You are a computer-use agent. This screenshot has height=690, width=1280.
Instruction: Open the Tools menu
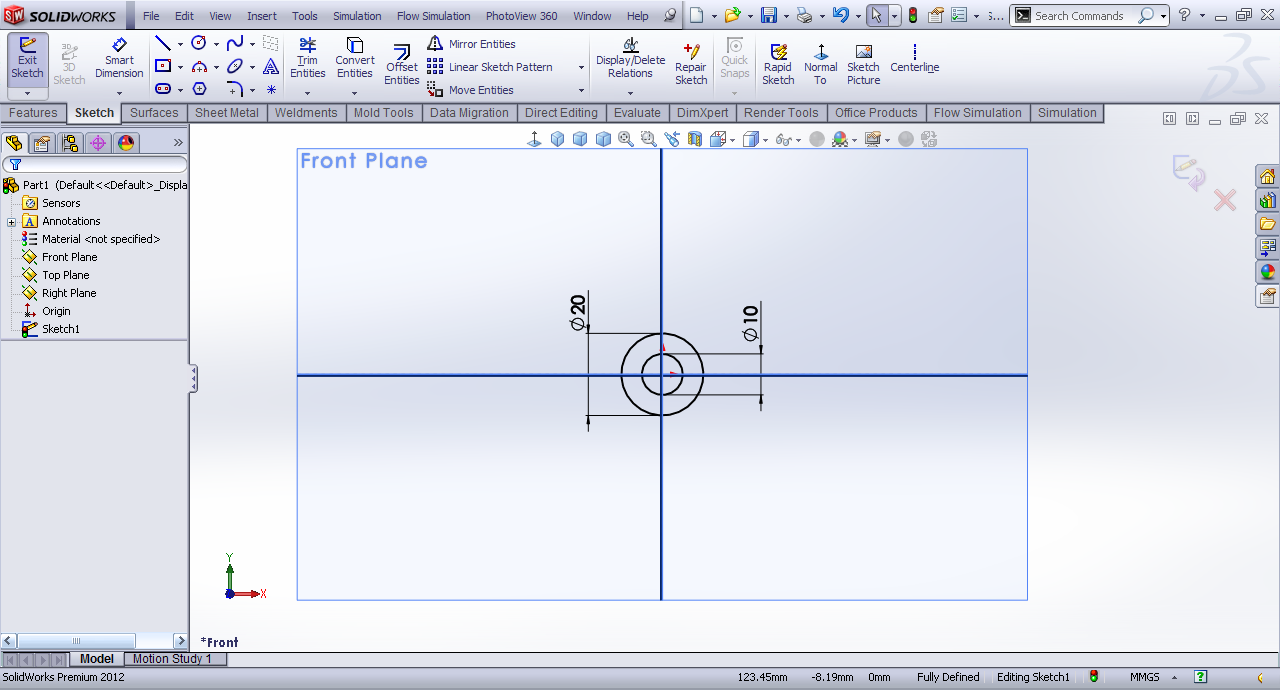coord(305,16)
